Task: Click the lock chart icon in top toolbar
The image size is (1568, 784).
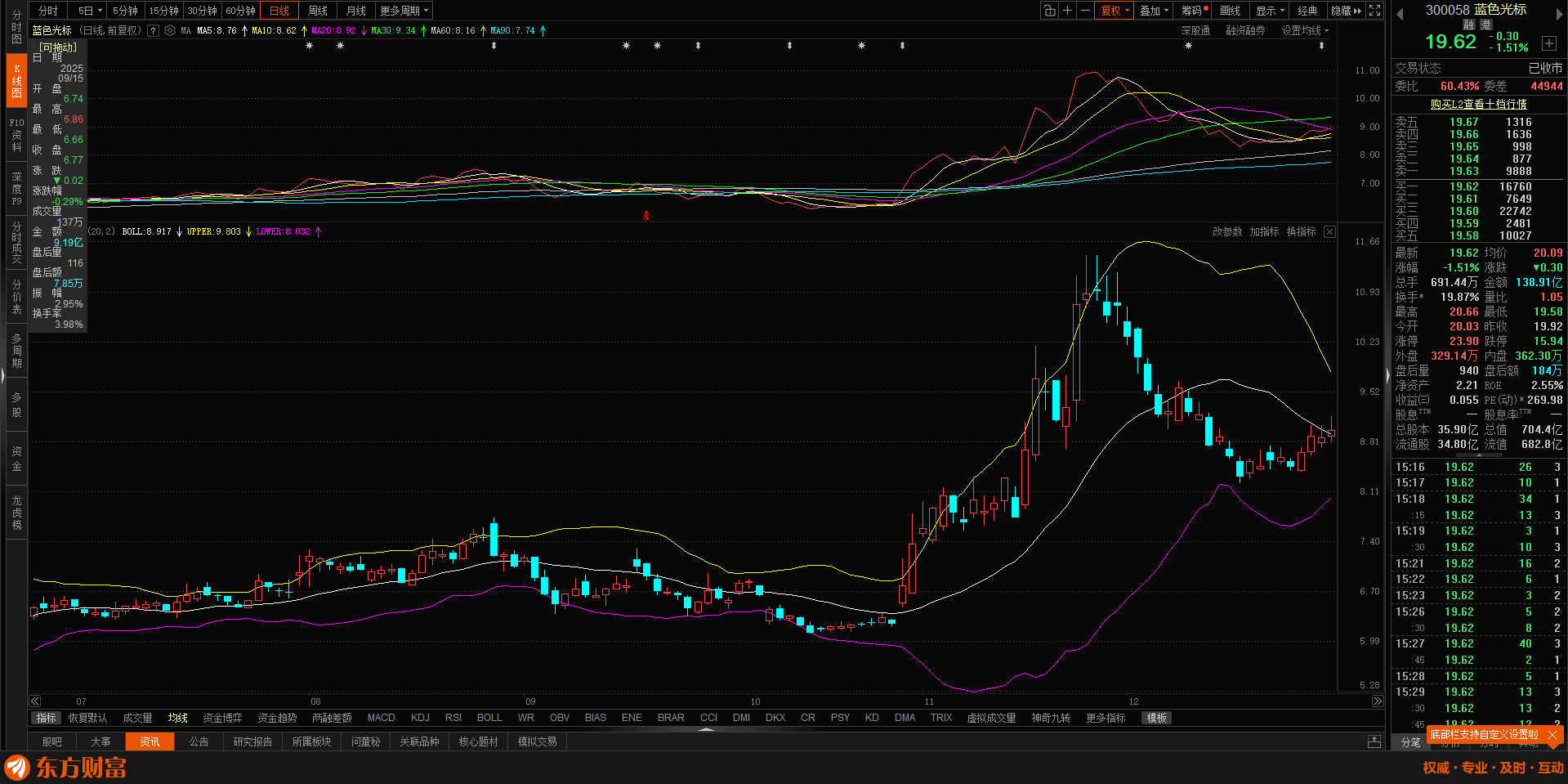Action: [1050, 11]
